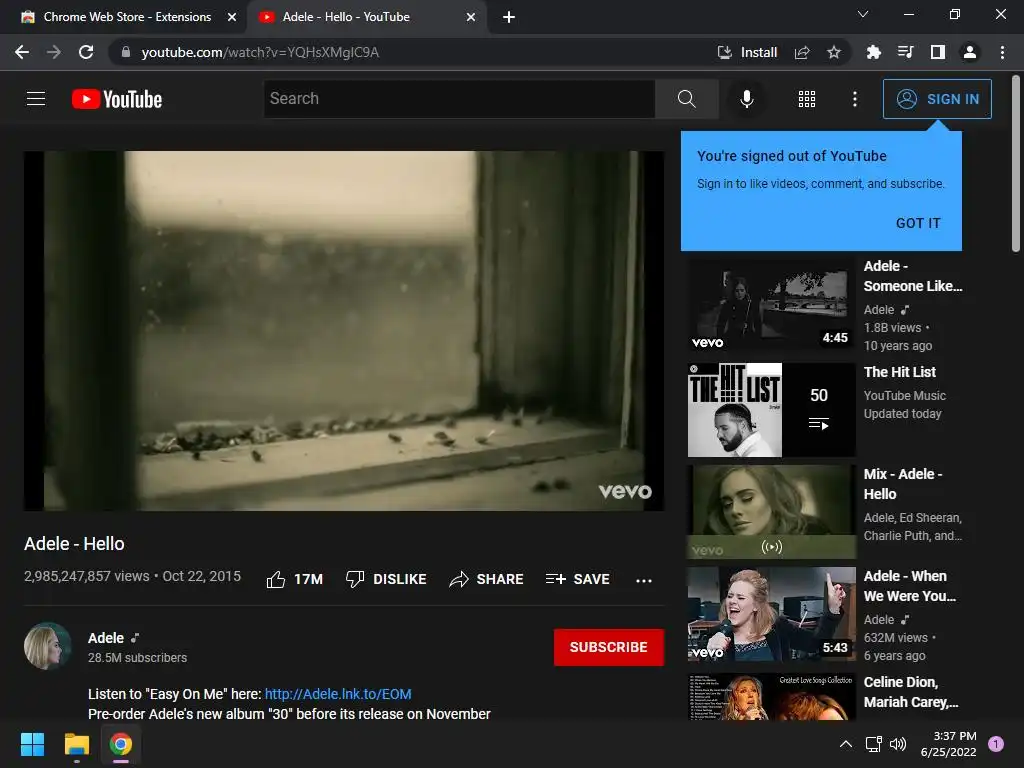1024x768 pixels.
Task: Close the Chrome Web Store tab
Action: click(x=232, y=17)
